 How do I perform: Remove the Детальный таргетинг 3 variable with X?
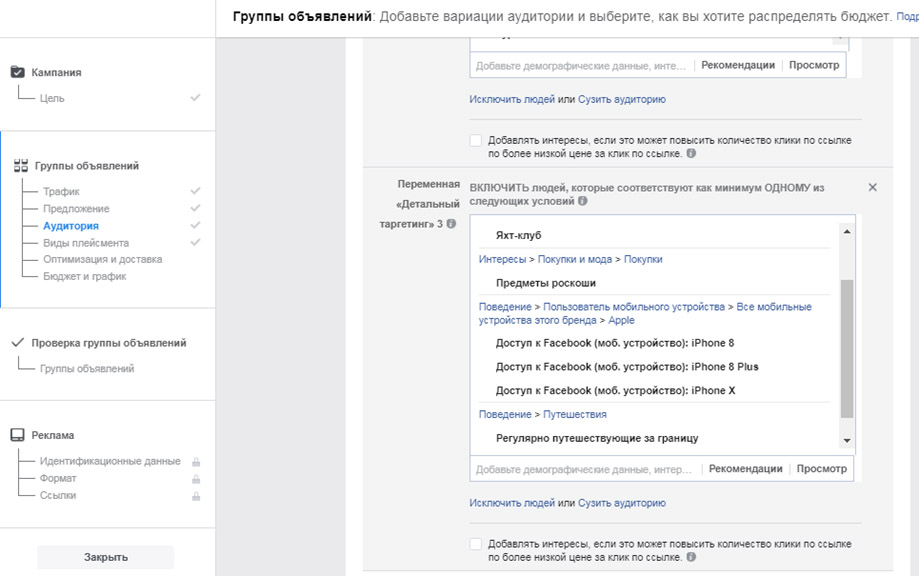pyautogui.click(x=872, y=188)
